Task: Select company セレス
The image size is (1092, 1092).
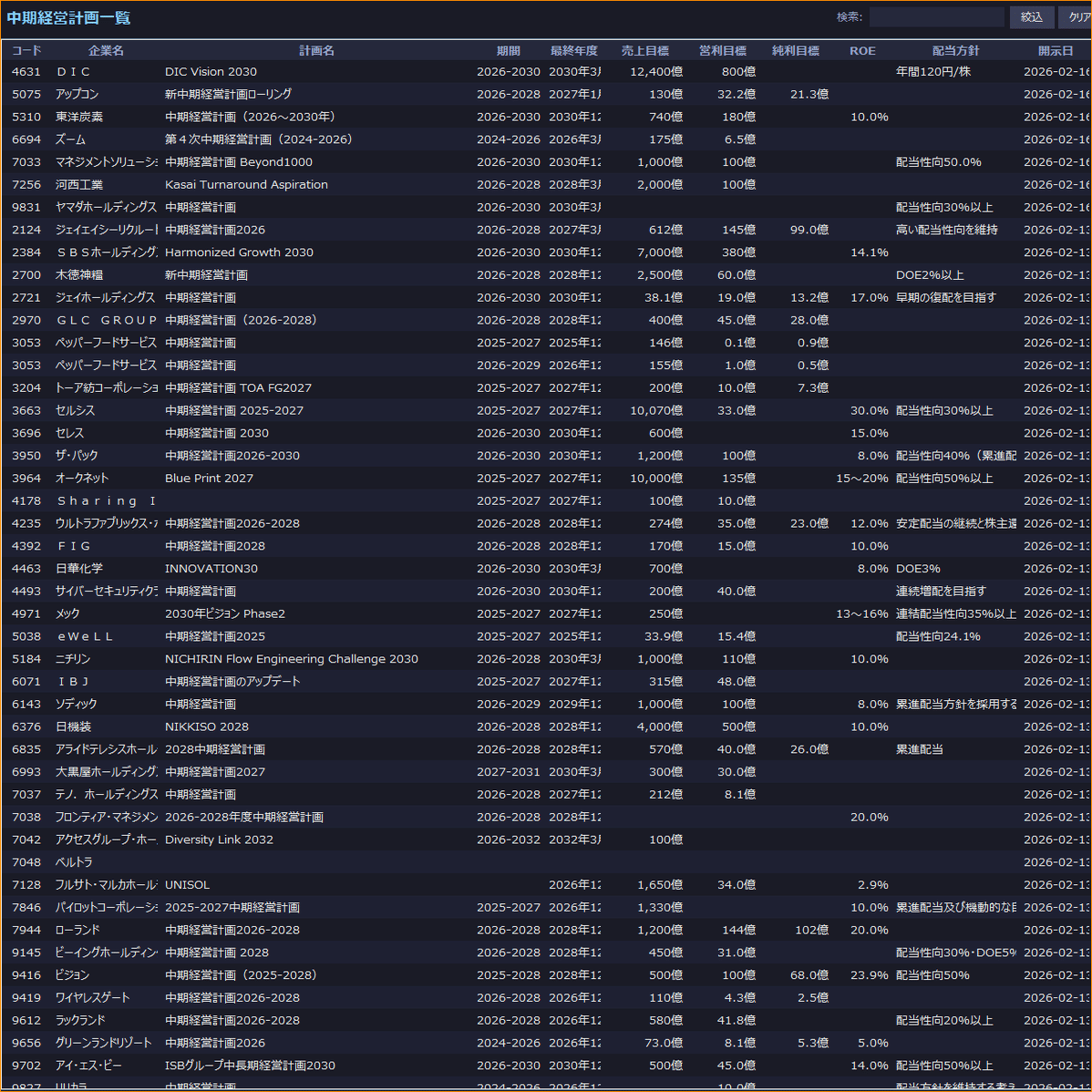Action: tap(69, 433)
